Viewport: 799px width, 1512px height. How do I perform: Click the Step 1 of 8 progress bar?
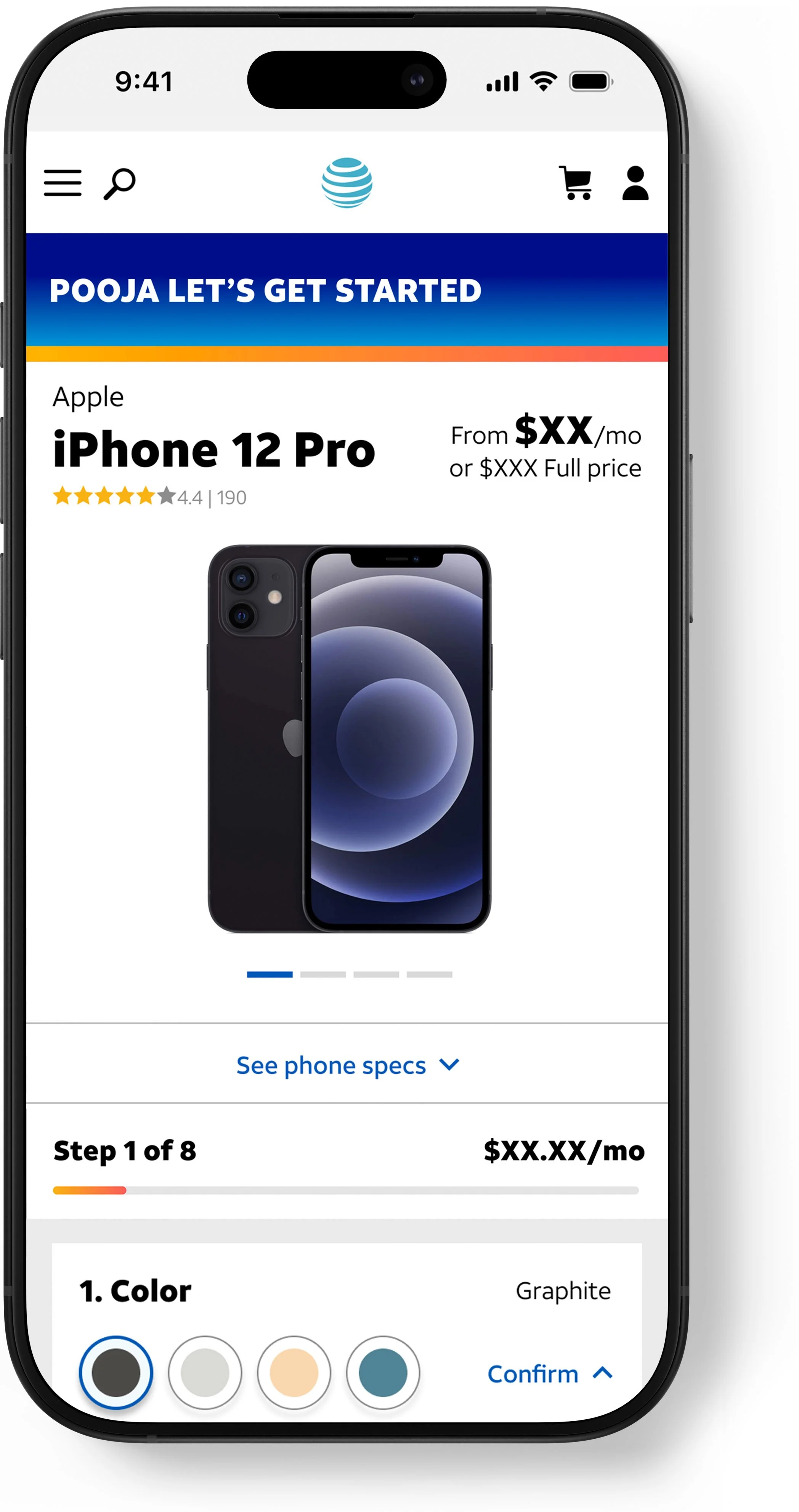346,1190
